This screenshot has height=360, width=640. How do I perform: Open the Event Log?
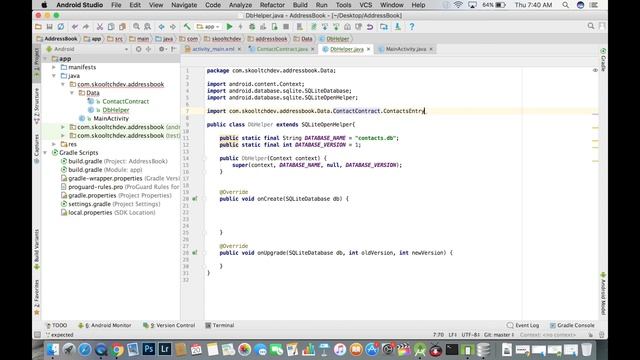(x=523, y=325)
